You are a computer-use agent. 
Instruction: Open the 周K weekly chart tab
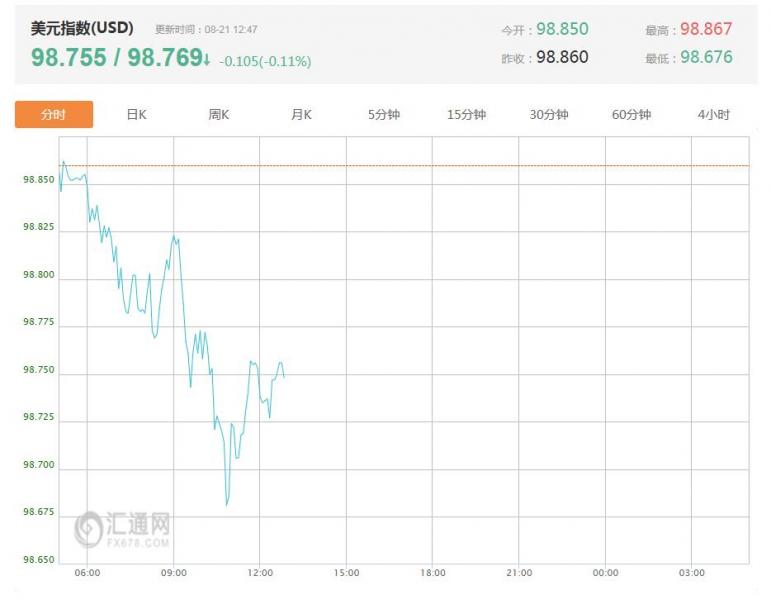(x=218, y=115)
